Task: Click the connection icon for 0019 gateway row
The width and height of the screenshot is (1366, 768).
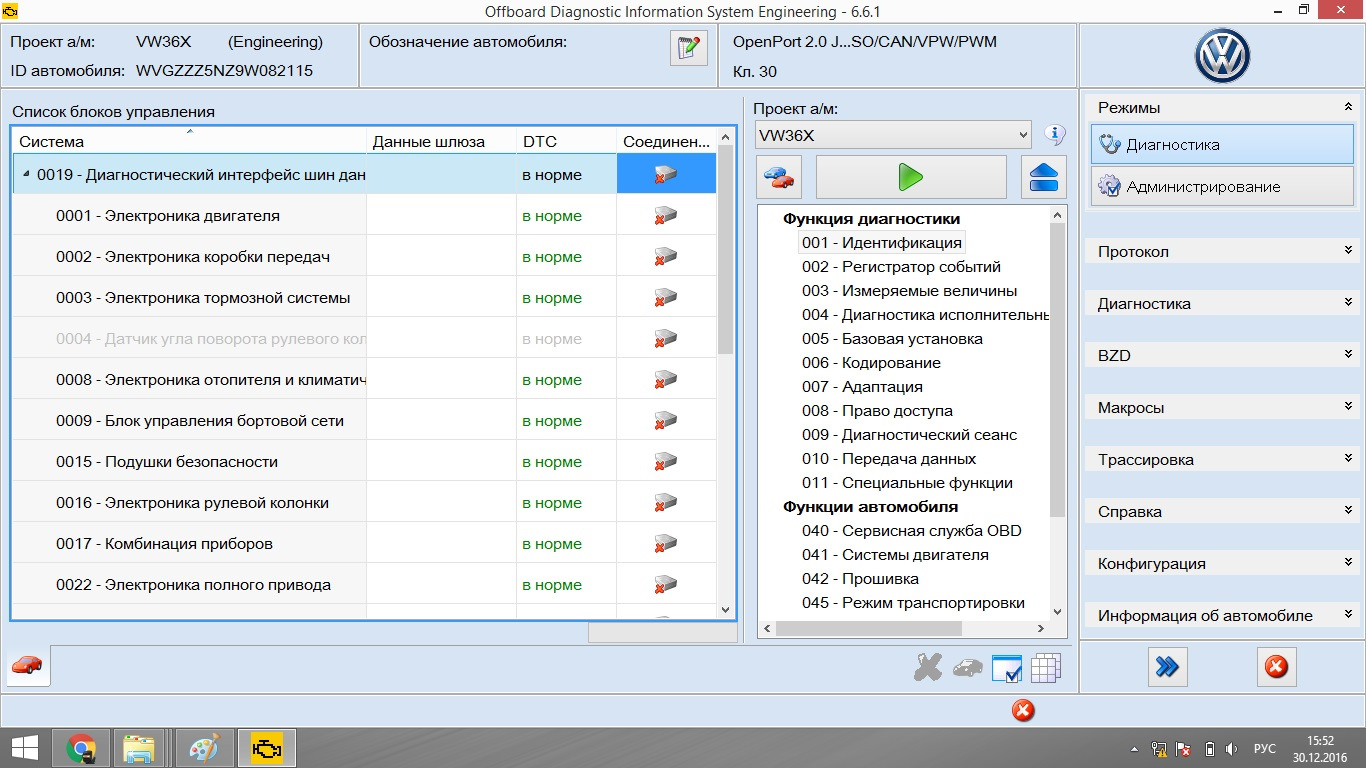Action: point(666,175)
